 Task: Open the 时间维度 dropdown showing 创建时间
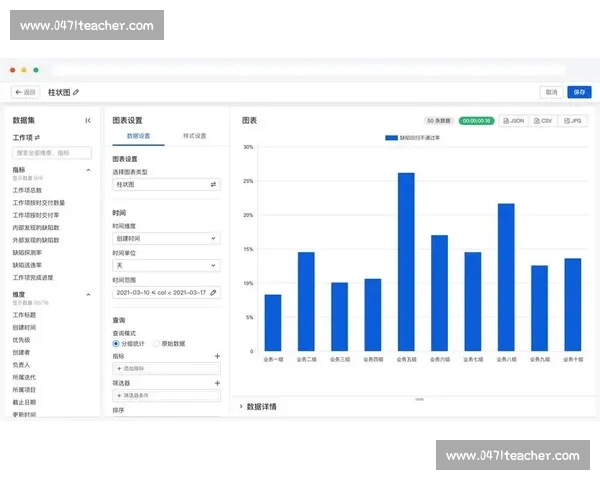pyautogui.click(x=165, y=239)
